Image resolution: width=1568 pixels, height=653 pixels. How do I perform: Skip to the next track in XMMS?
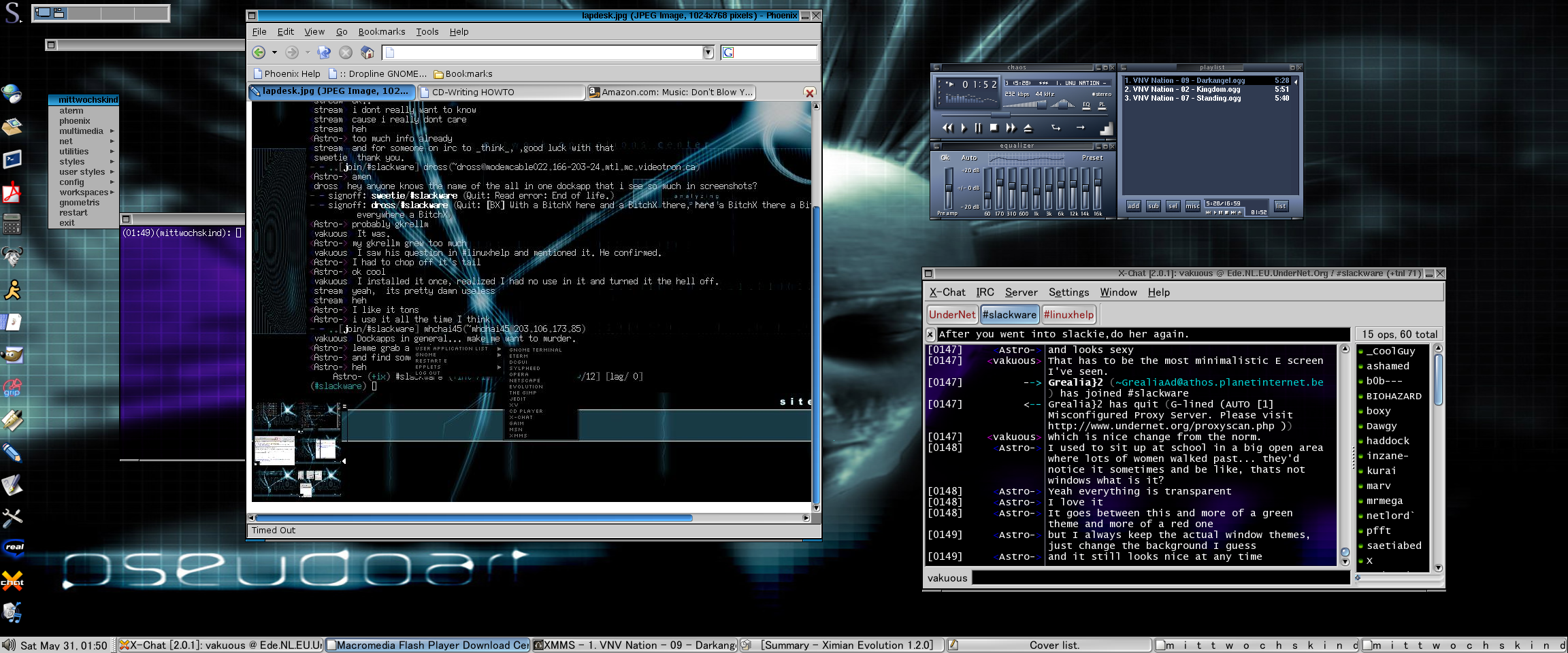[1010, 128]
